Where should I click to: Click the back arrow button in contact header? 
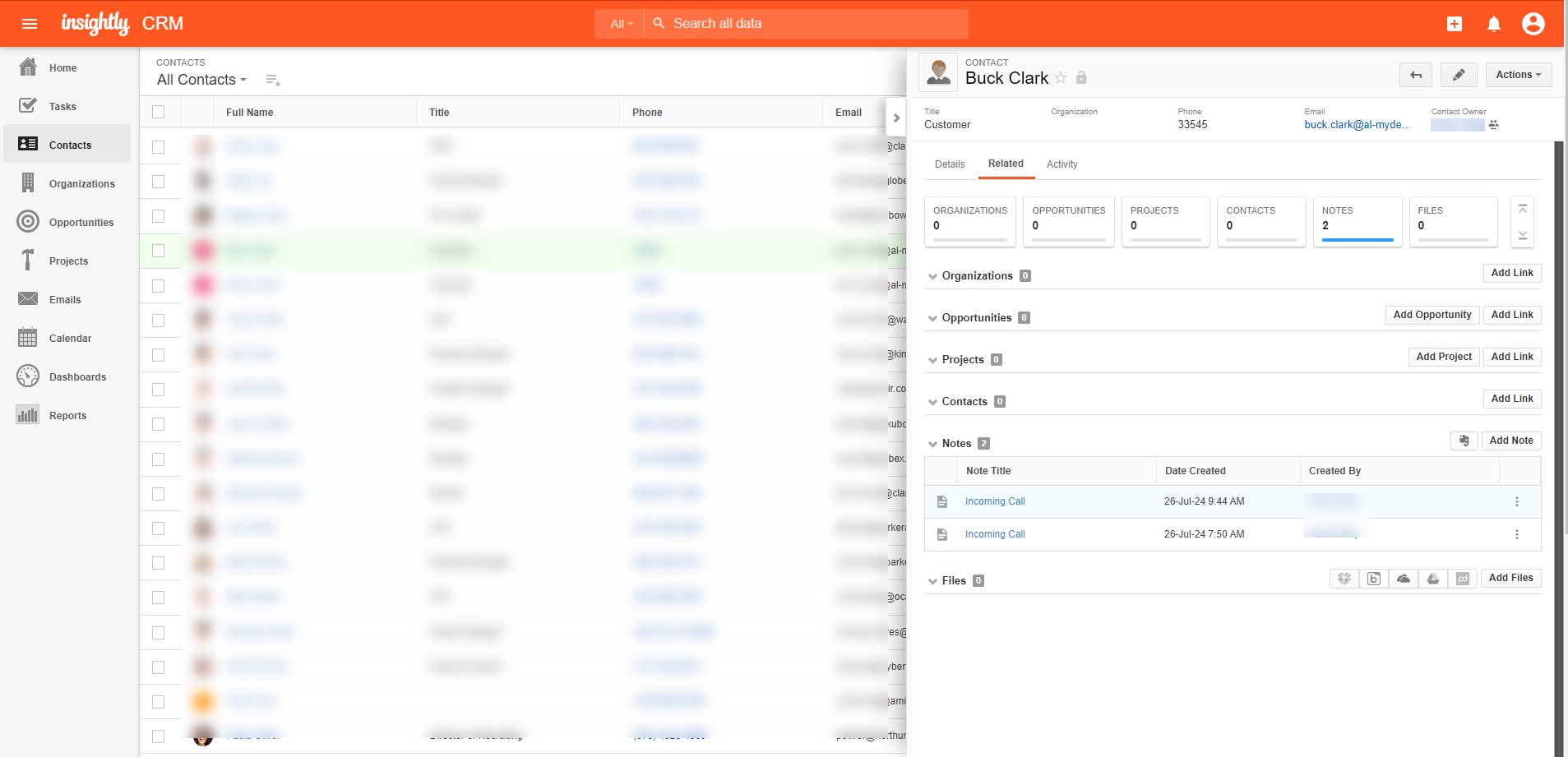(1415, 75)
